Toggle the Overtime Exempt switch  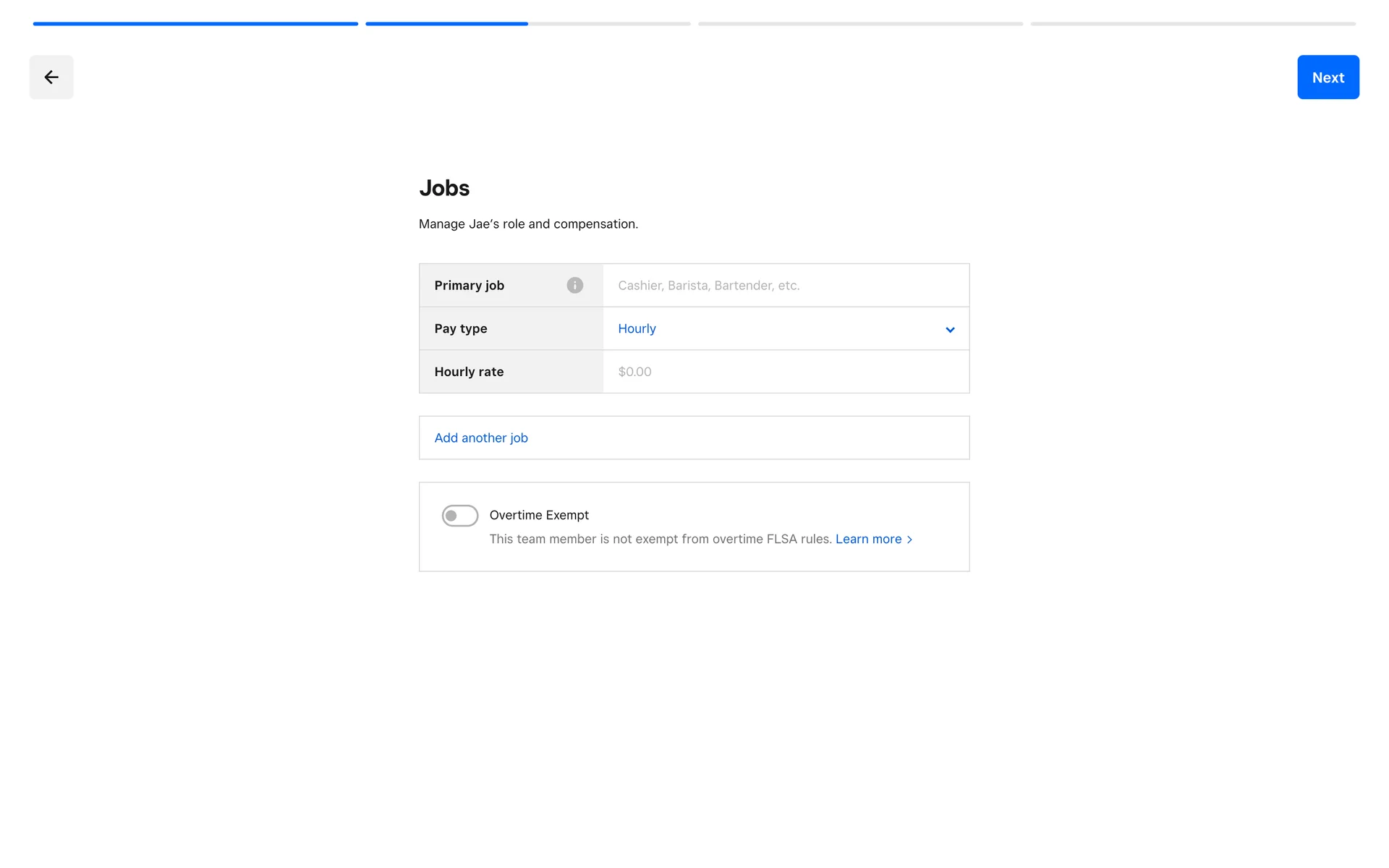point(460,516)
